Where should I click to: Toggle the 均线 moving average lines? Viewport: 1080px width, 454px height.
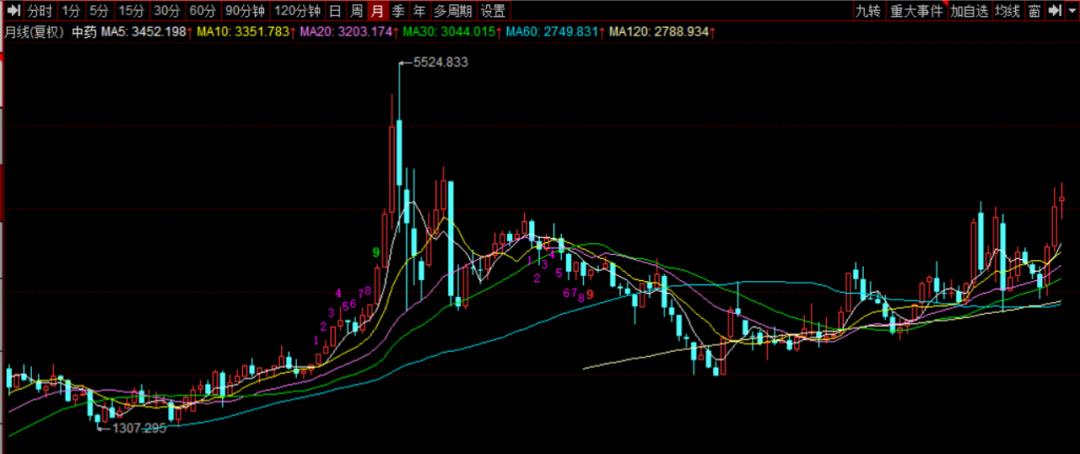pos(1008,11)
